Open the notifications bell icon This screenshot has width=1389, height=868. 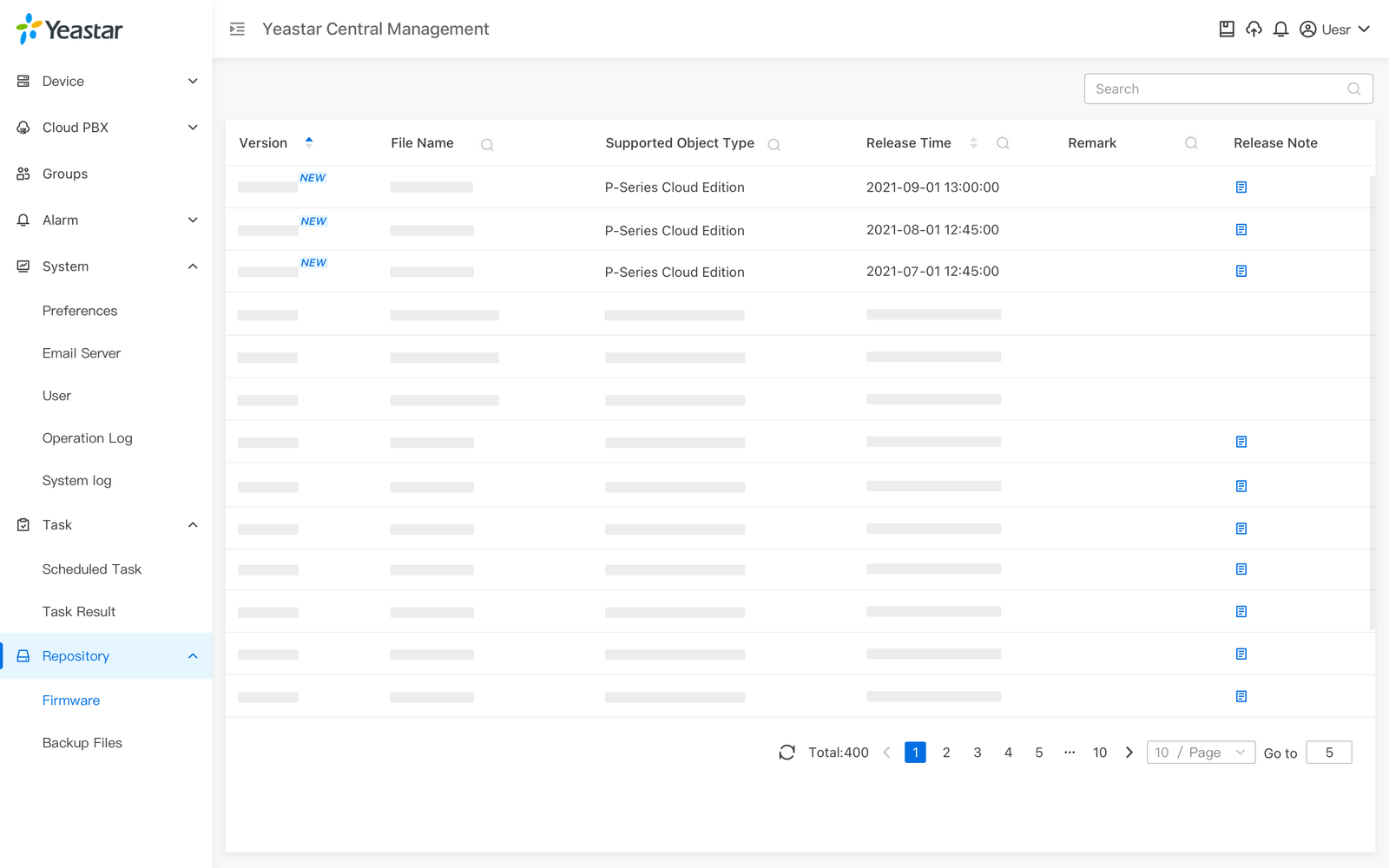pyautogui.click(x=1280, y=30)
